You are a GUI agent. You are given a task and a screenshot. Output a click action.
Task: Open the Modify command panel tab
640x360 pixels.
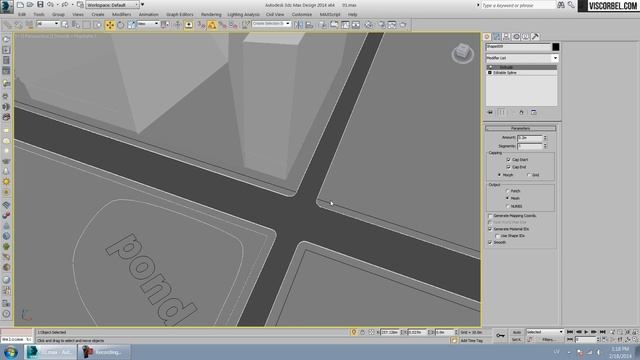497,37
